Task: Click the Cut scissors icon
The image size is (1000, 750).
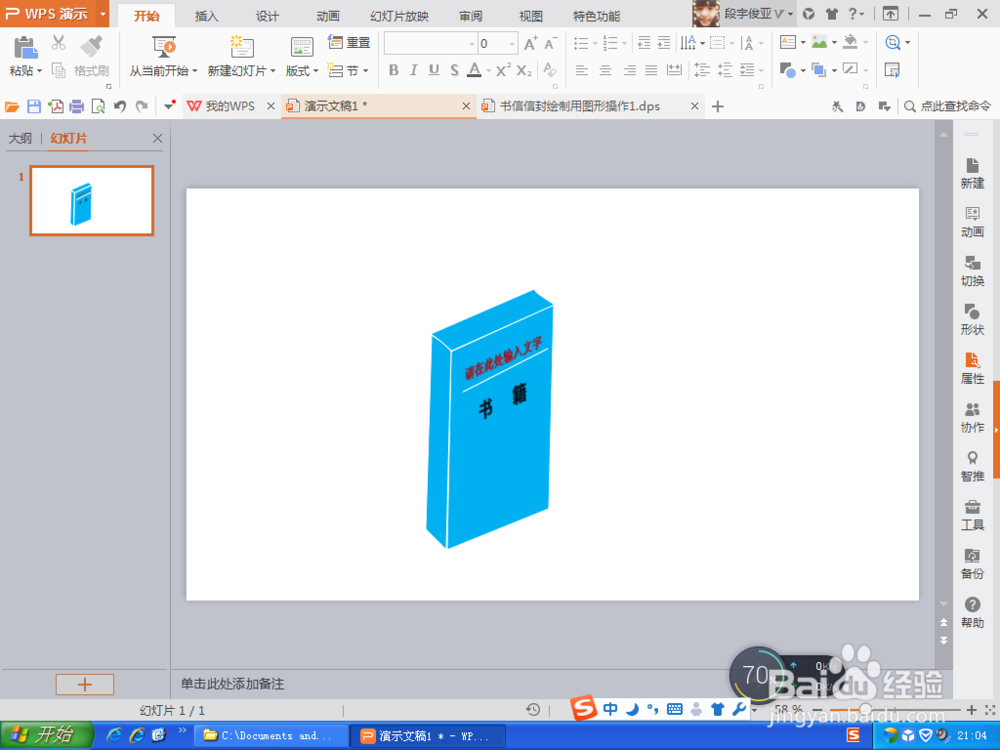Action: (58, 43)
